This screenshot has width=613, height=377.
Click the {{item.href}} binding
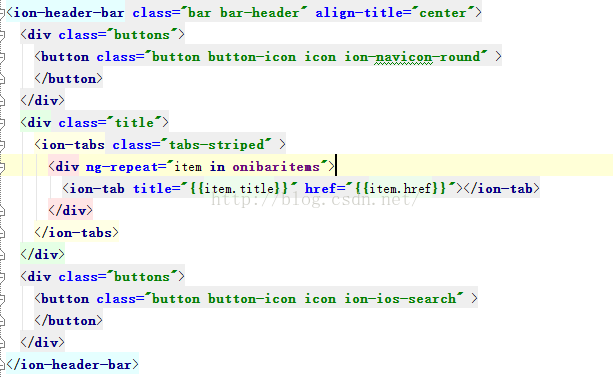coord(400,189)
